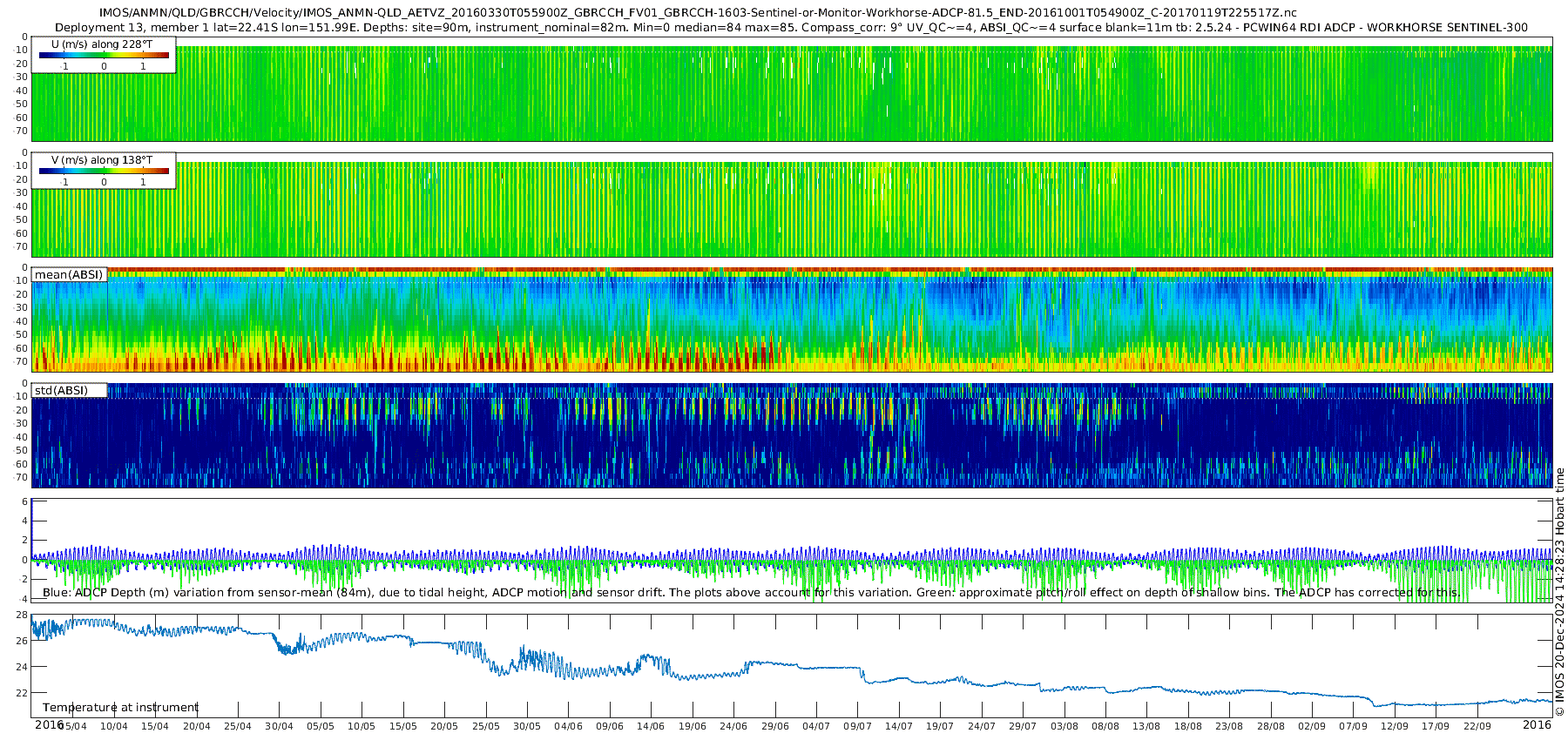Click the 'Deployment 13, member 1' subtitle line
The width and height of the screenshot is (1568, 740).
click(791, 28)
